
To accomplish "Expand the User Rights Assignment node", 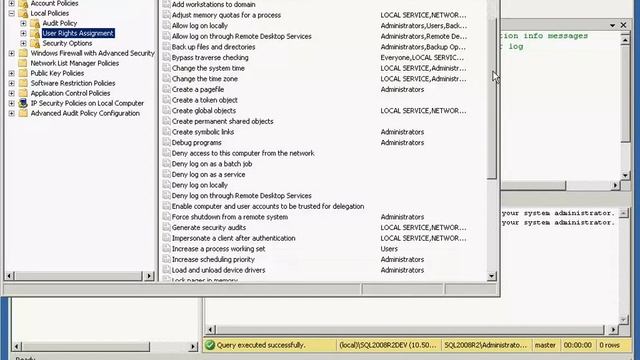I will (23, 33).
